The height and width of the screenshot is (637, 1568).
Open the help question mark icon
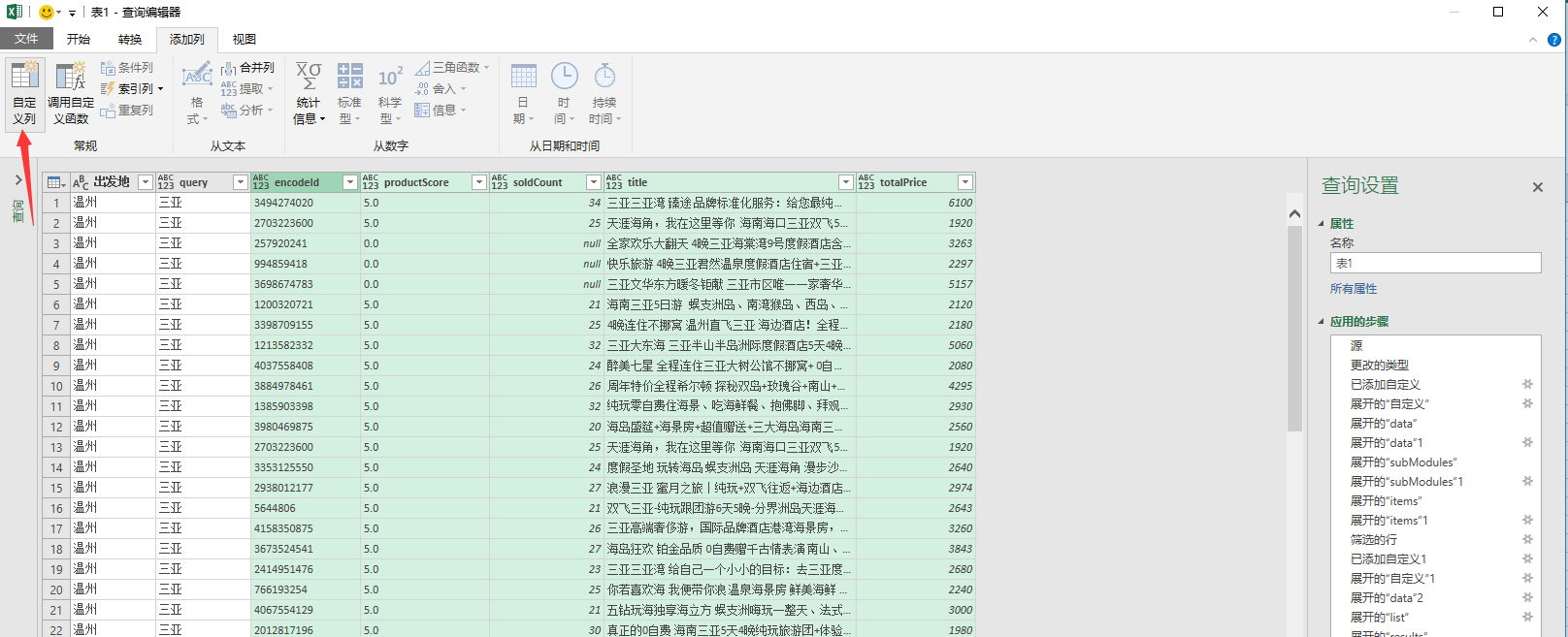pos(1553,40)
